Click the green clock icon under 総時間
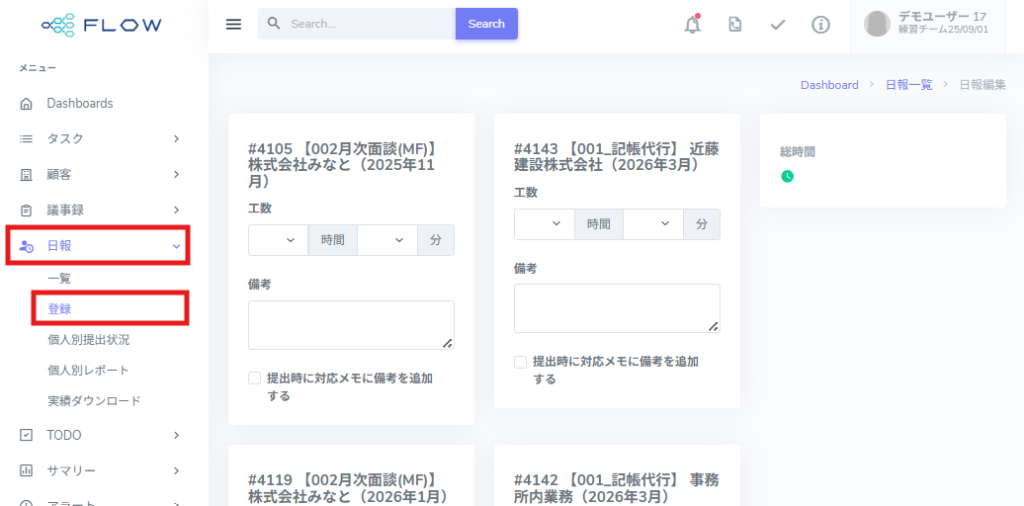1024x506 pixels. [787, 176]
